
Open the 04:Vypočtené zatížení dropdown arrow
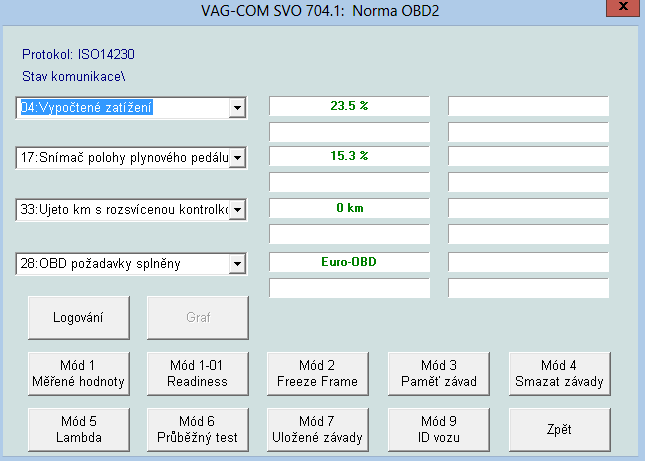click(237, 108)
